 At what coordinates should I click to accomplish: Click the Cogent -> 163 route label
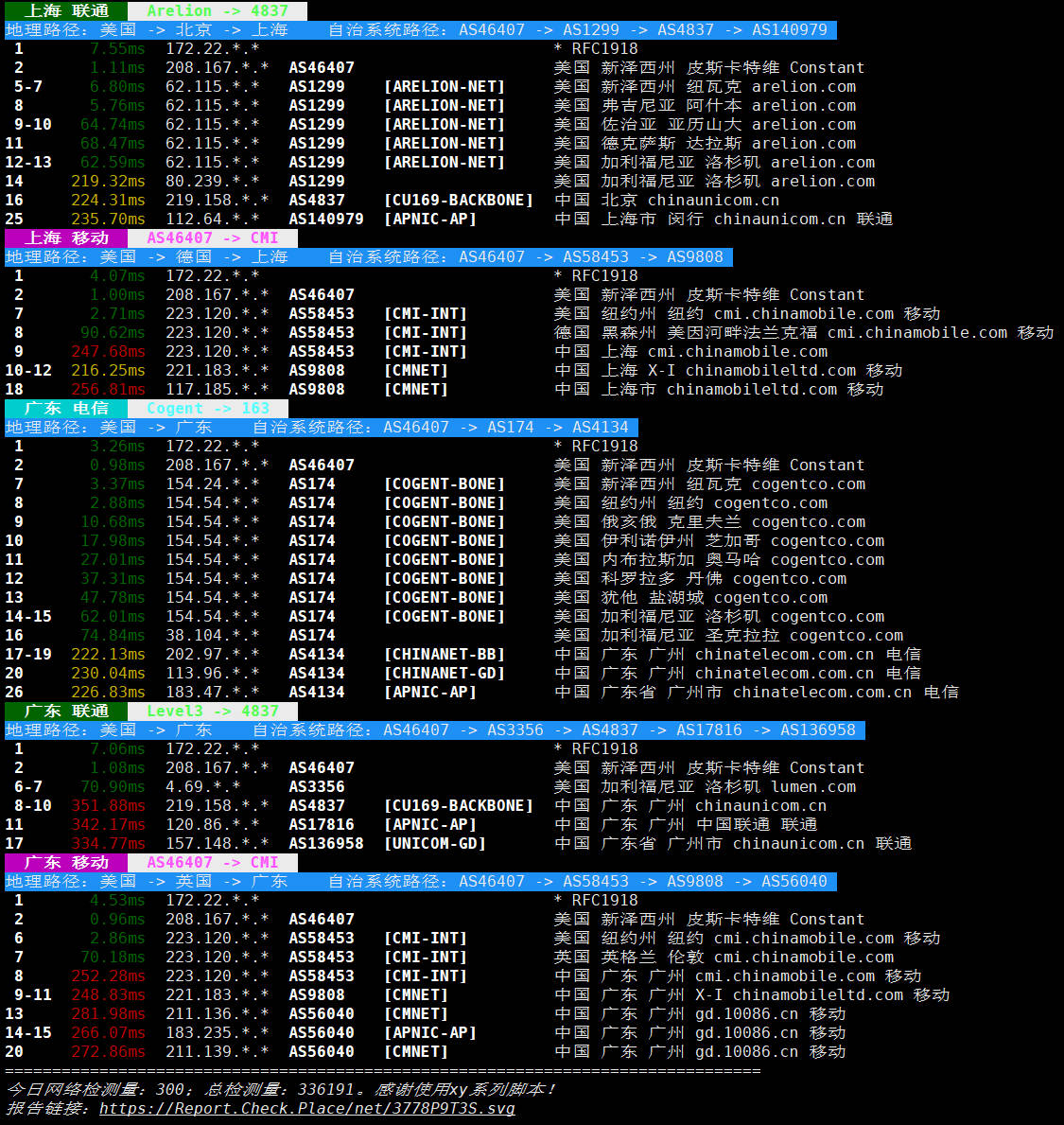click(207, 408)
